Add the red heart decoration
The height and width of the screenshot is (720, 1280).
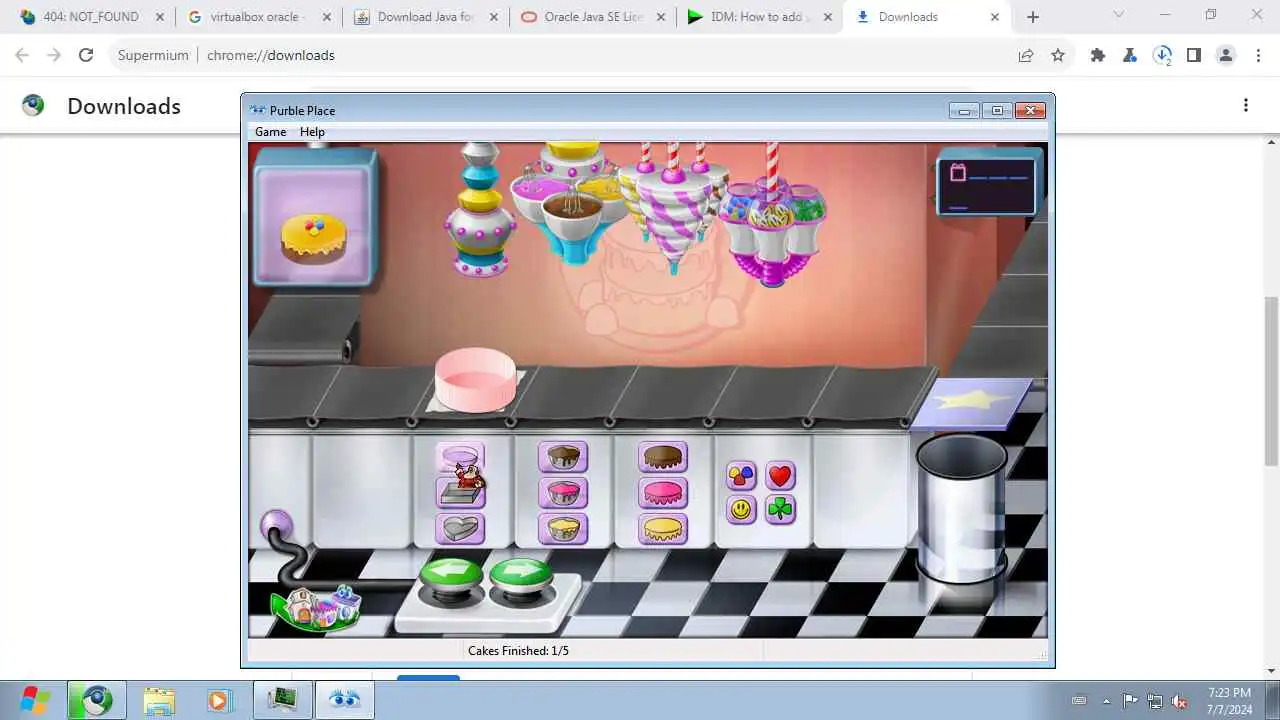coord(781,475)
